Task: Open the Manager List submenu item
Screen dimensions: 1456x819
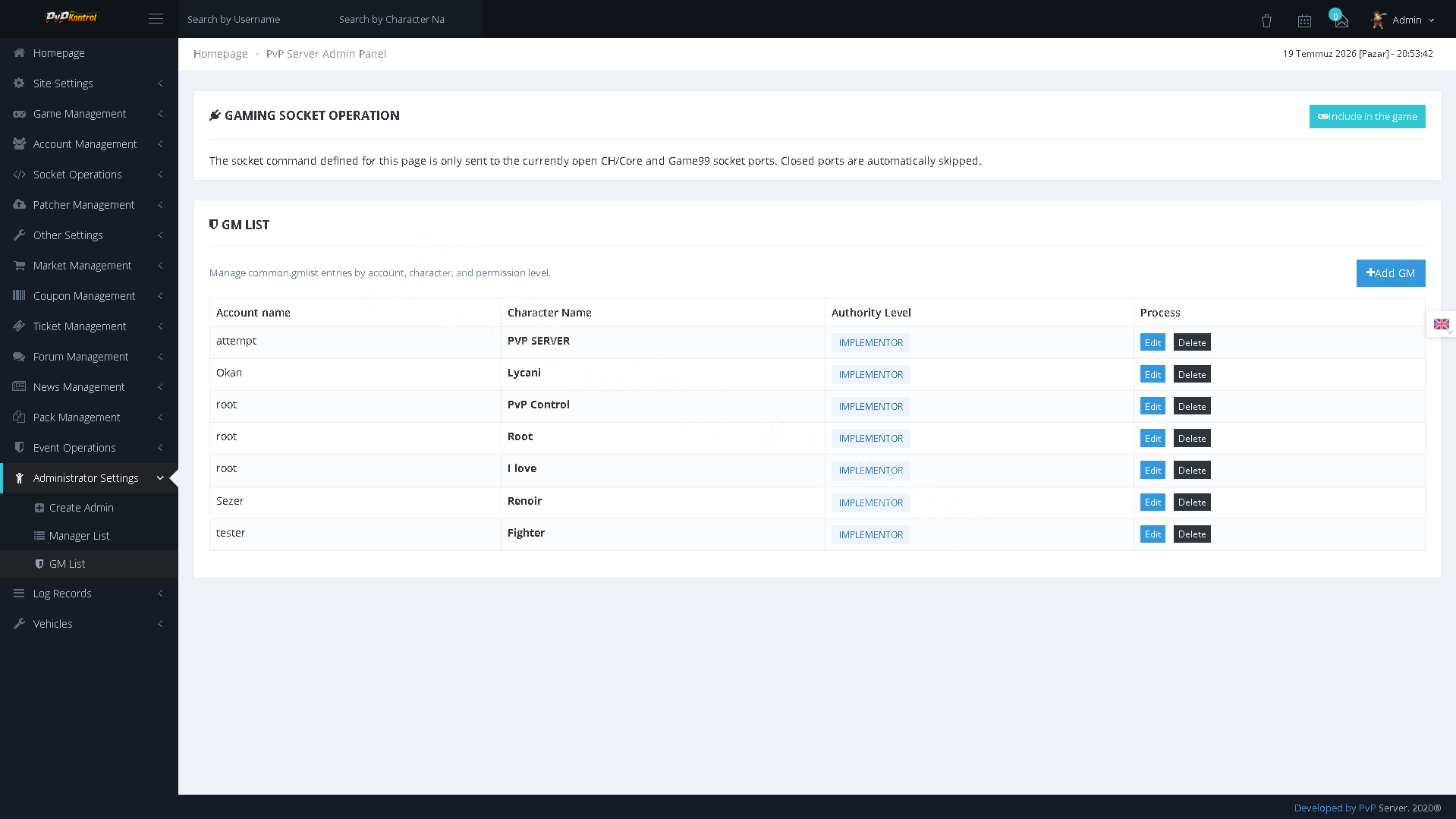Action: point(79,536)
